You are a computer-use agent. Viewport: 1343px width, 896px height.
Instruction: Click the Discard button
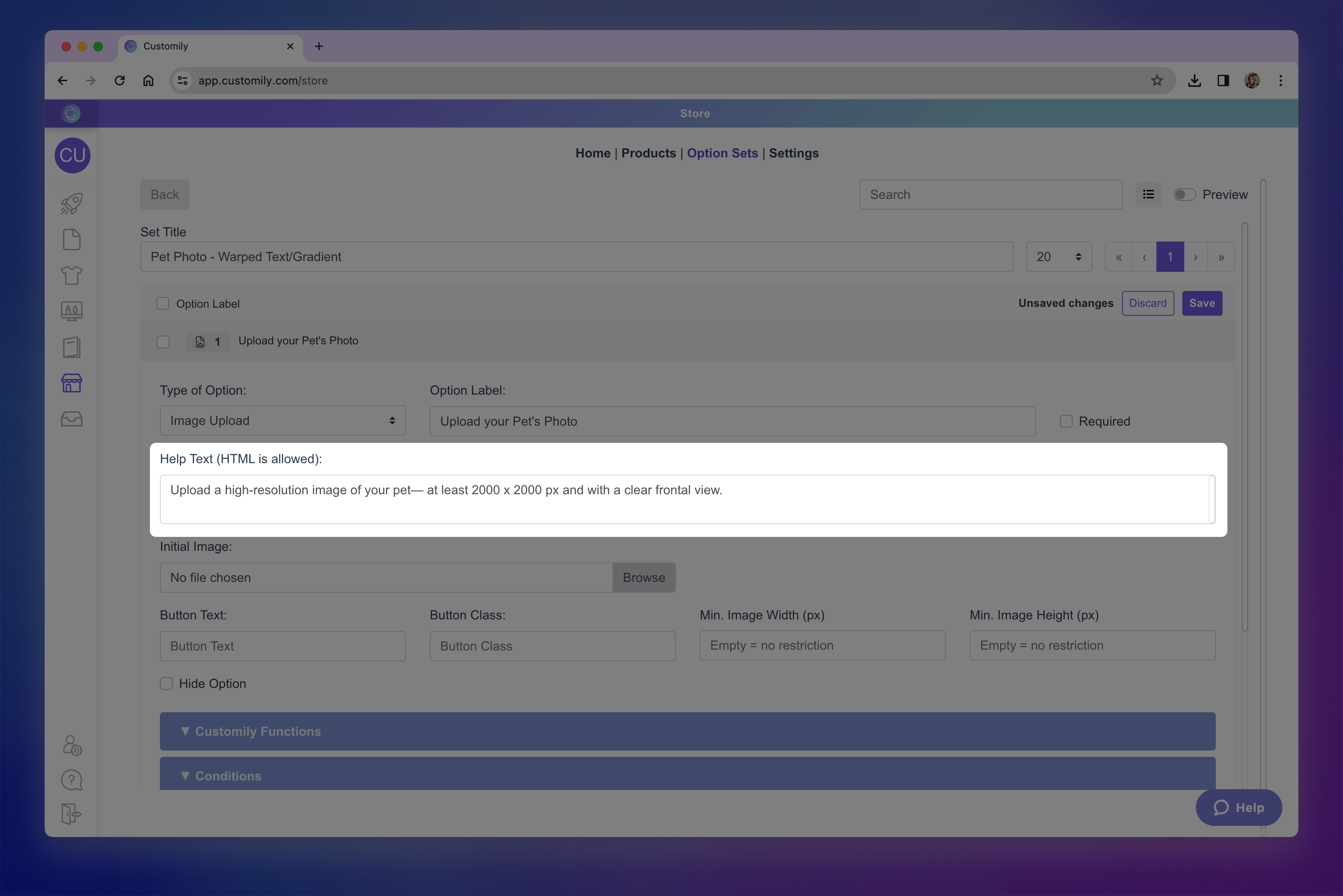point(1148,303)
